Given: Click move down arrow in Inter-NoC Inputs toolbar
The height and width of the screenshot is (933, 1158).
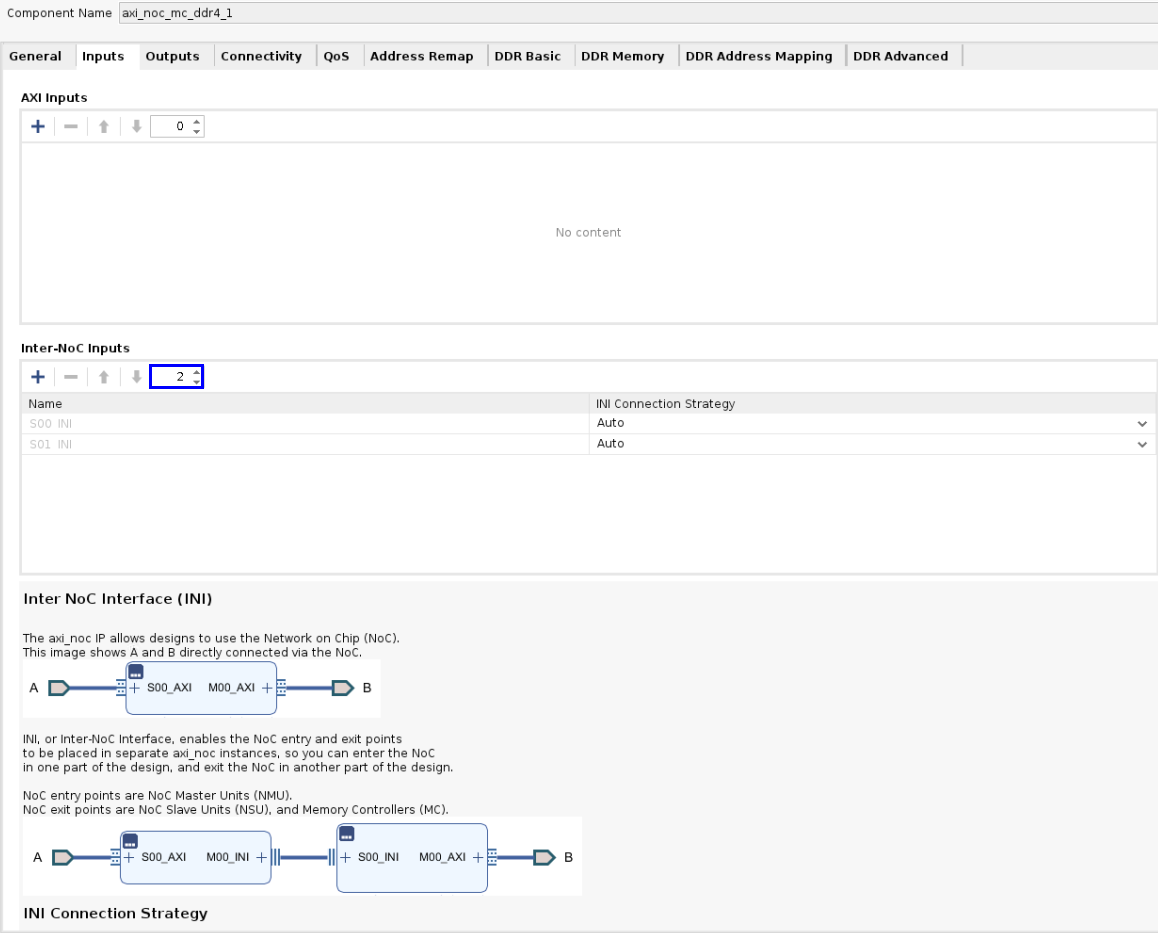Looking at the screenshot, I should click(136, 377).
